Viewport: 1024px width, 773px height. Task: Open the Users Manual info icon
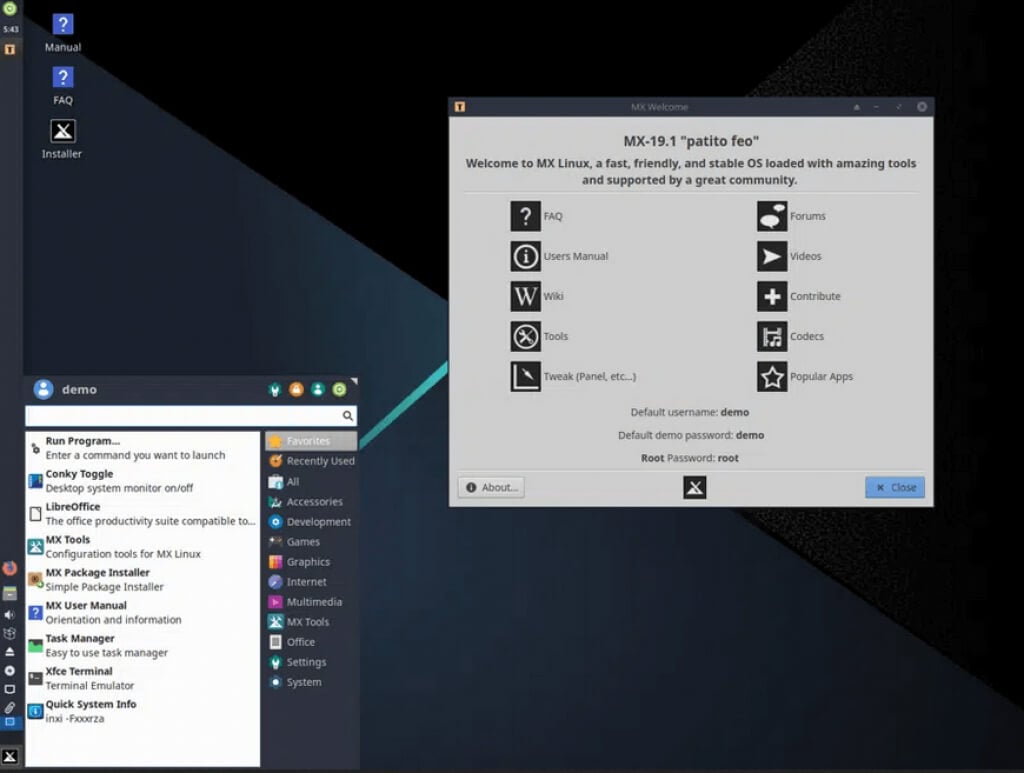(525, 256)
